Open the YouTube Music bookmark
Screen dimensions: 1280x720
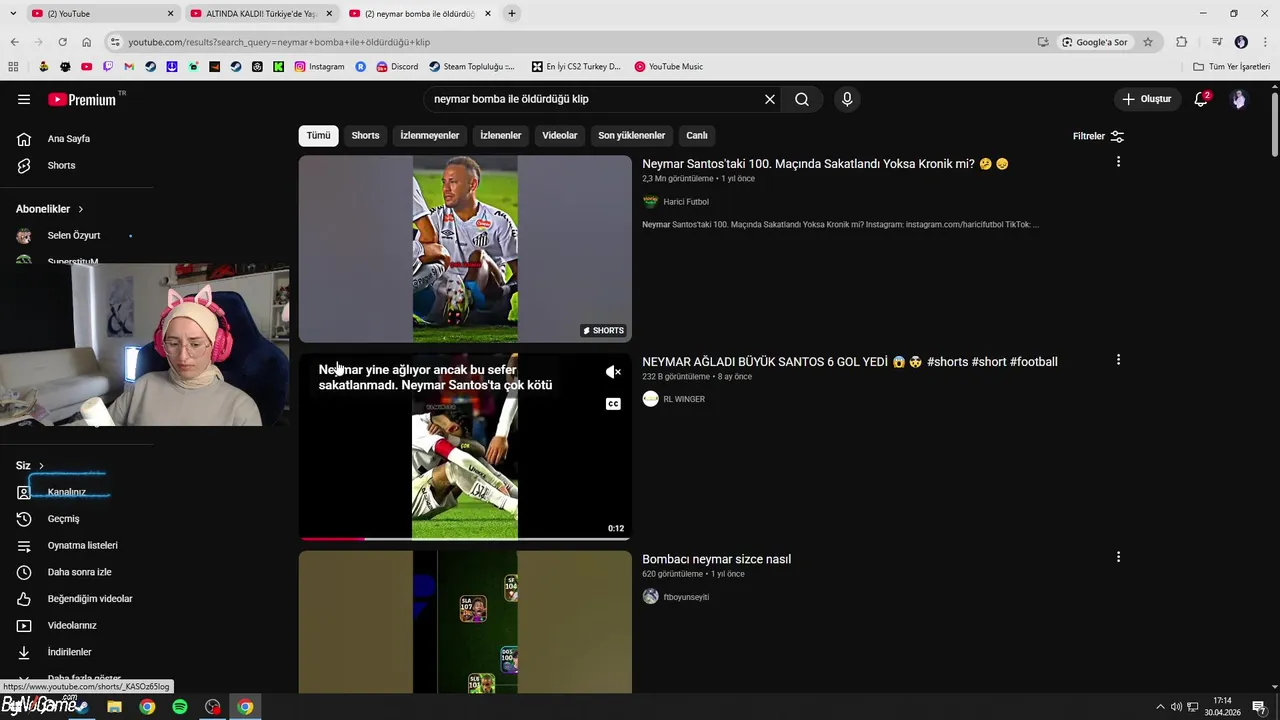point(669,67)
